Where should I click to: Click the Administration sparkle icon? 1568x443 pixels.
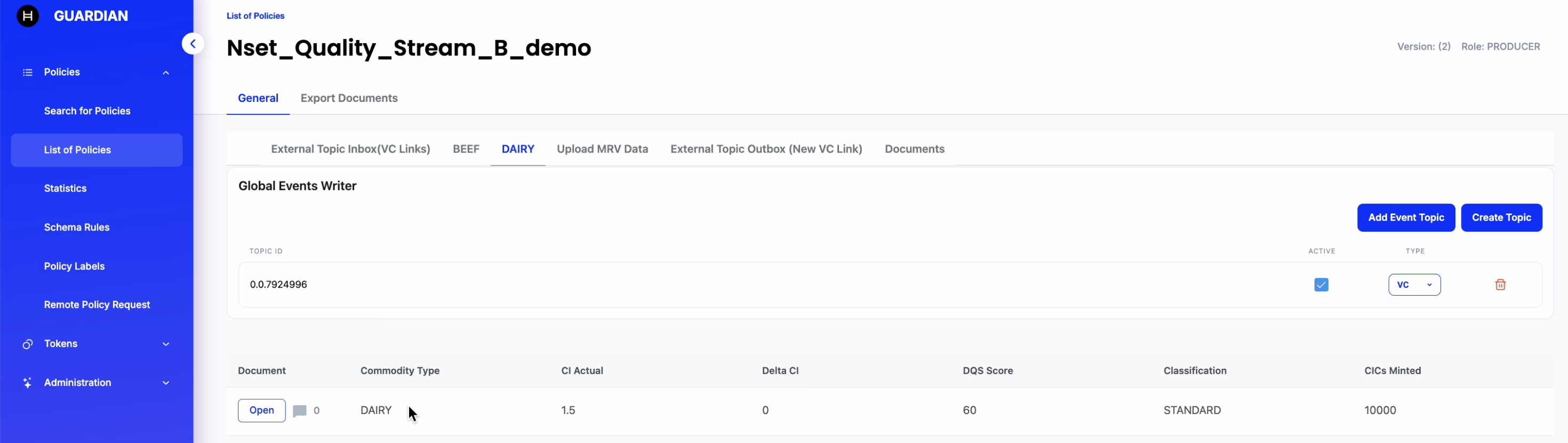click(27, 383)
